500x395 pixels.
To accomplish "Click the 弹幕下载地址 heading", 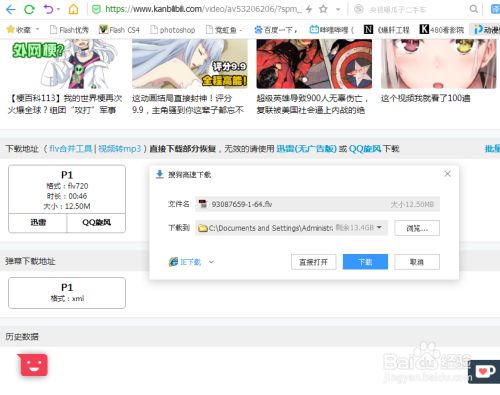I will coord(30,261).
